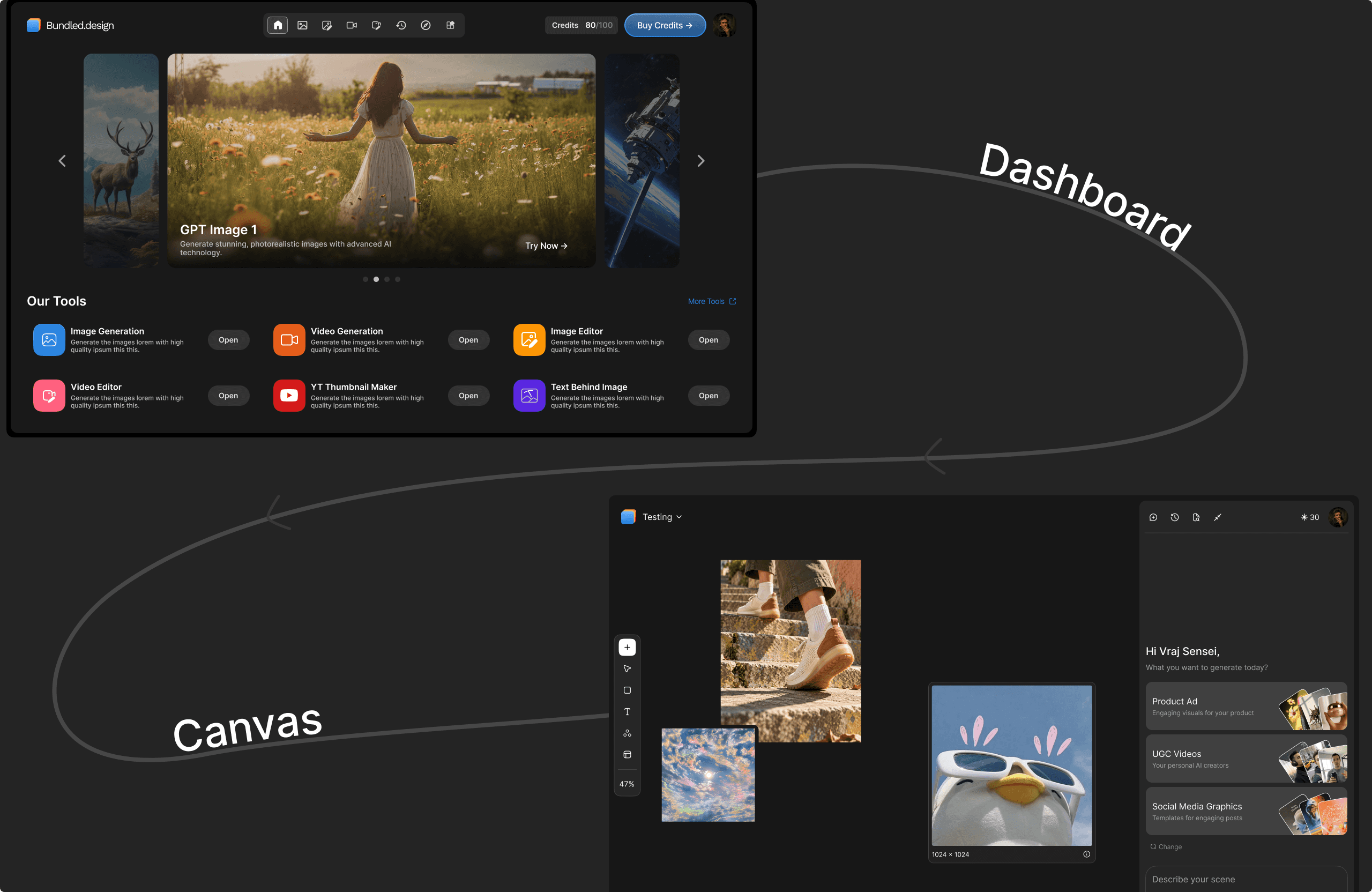The image size is (1372, 892).
Task: Open the apps grid nav icon
Action: point(450,25)
